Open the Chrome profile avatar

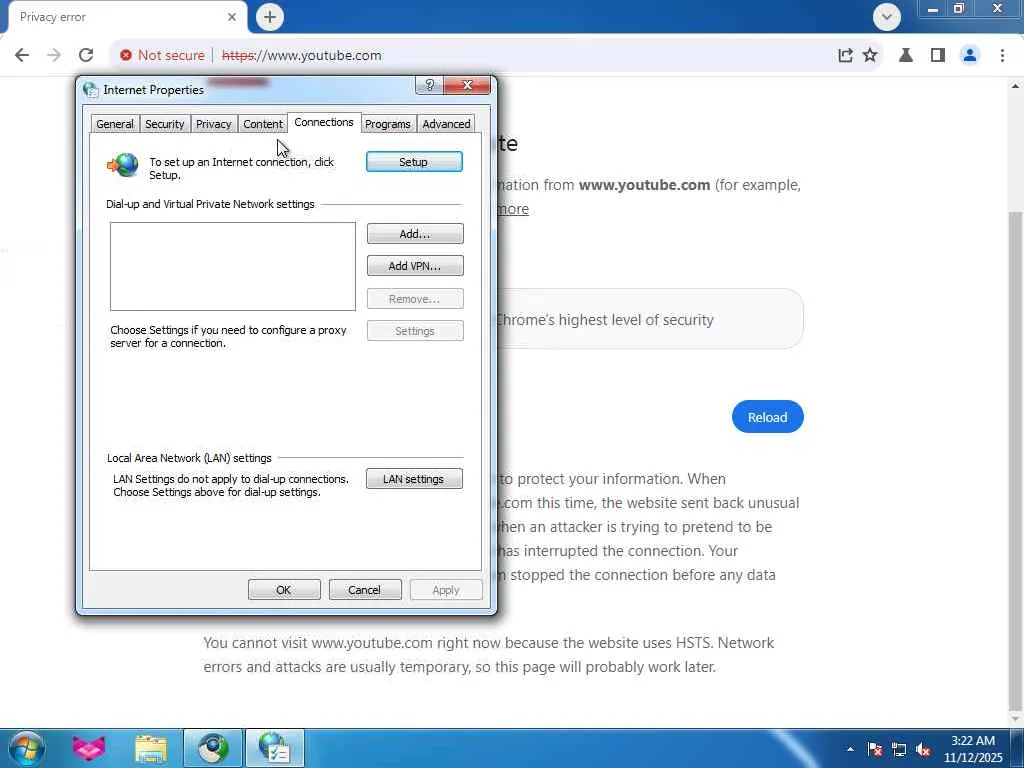970,56
